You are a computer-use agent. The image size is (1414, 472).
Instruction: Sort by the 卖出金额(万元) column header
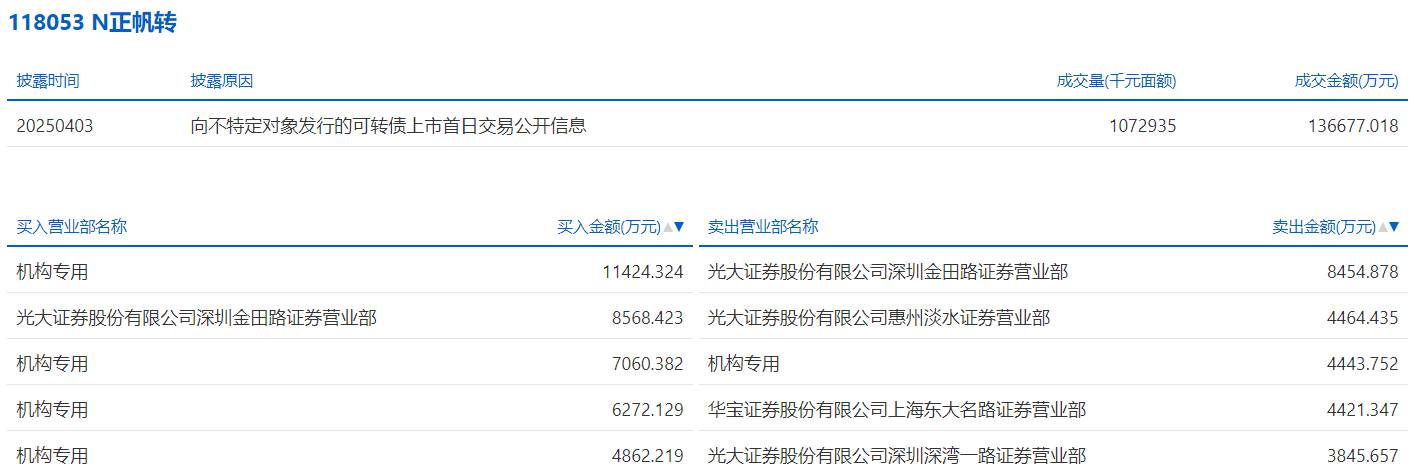(x=1323, y=227)
